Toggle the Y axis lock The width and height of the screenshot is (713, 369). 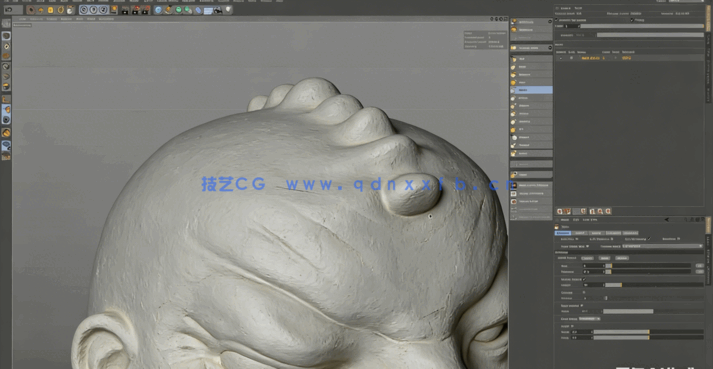click(94, 10)
